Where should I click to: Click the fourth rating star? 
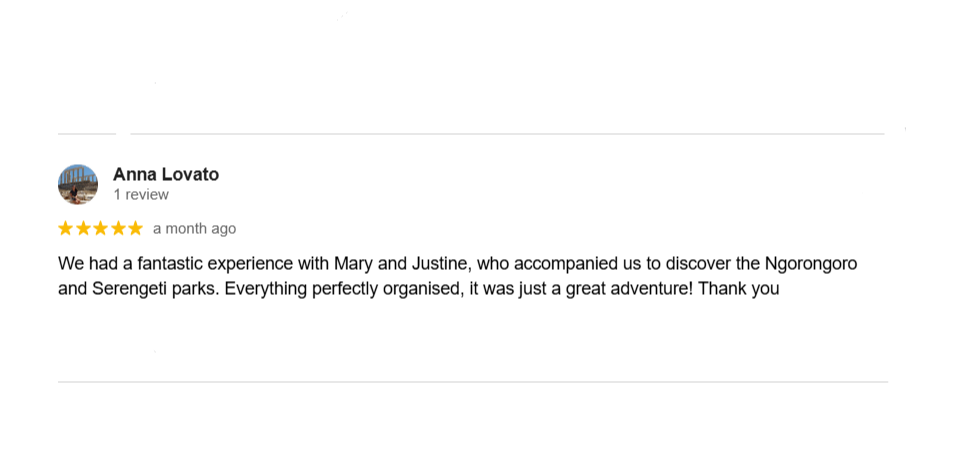pos(118,228)
